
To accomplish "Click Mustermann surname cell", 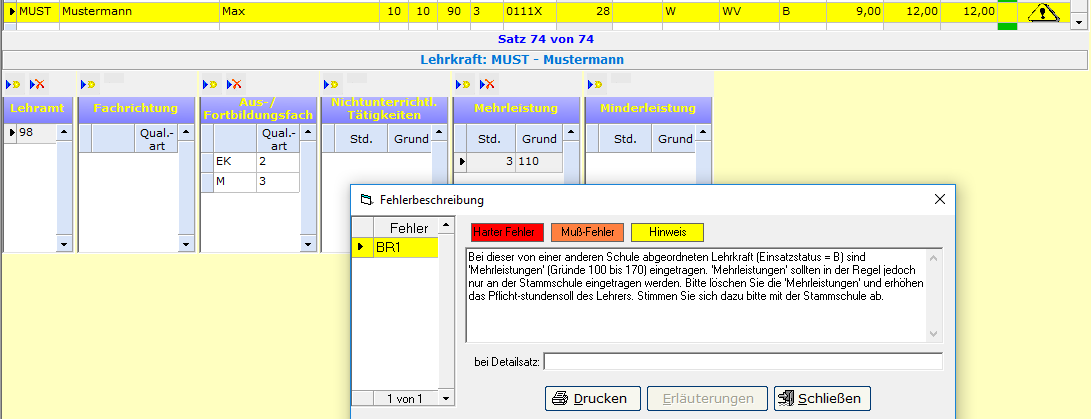I will tap(140, 12).
